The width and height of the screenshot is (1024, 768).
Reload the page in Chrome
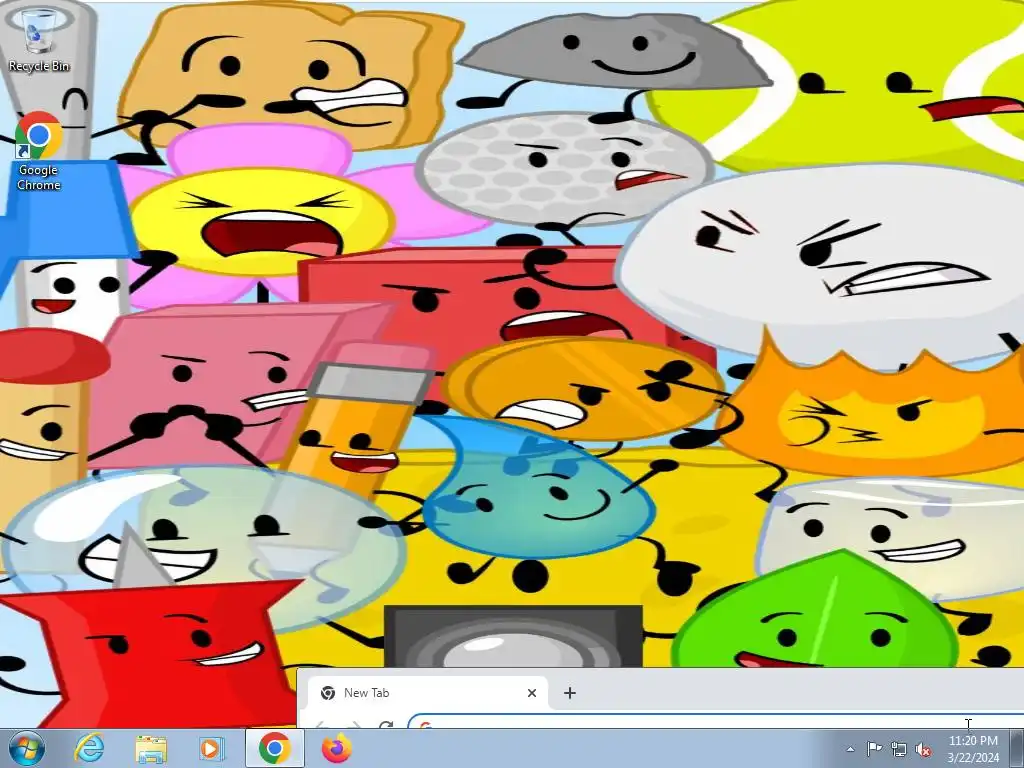coord(386,724)
